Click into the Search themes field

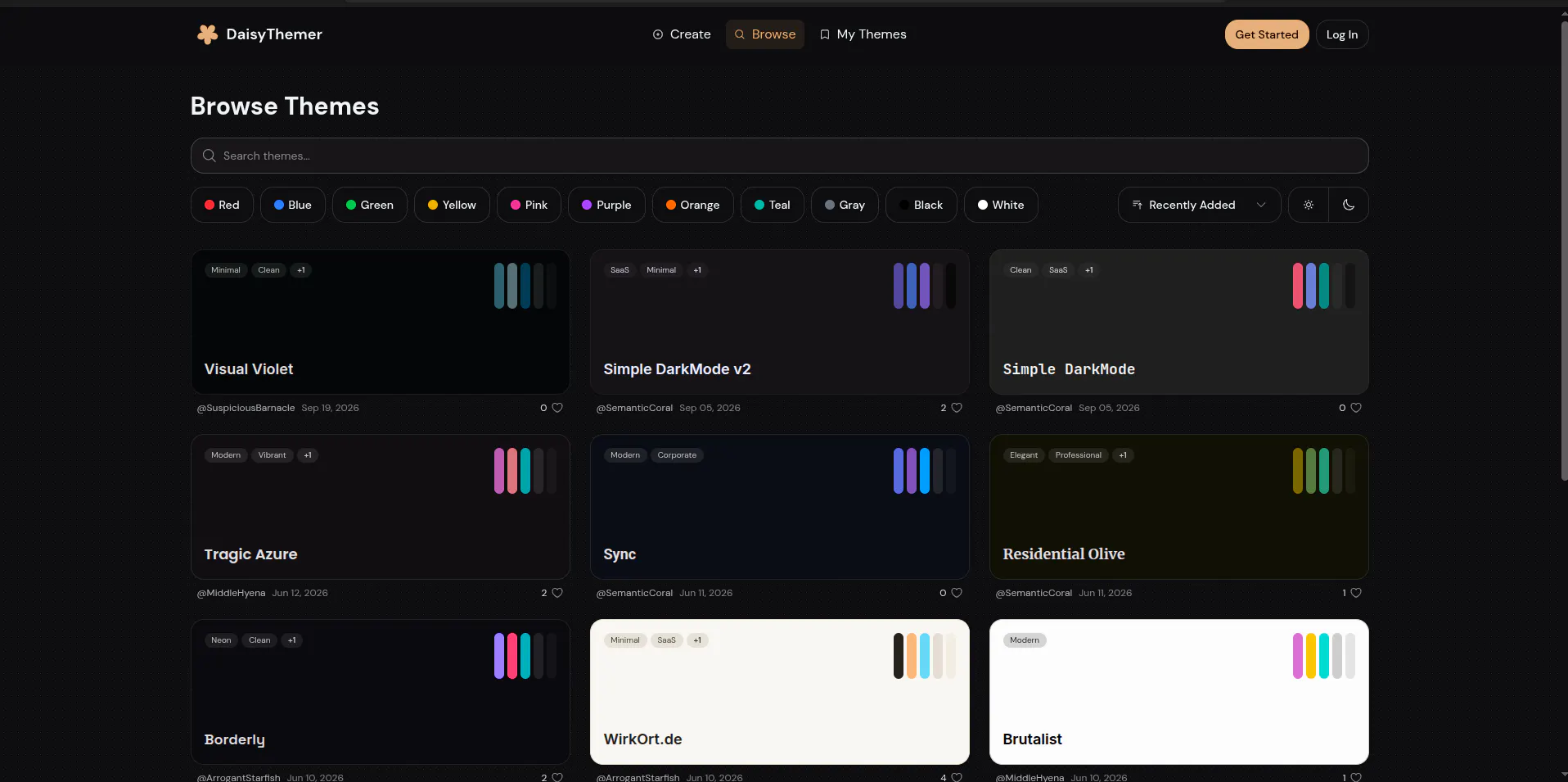(x=780, y=156)
